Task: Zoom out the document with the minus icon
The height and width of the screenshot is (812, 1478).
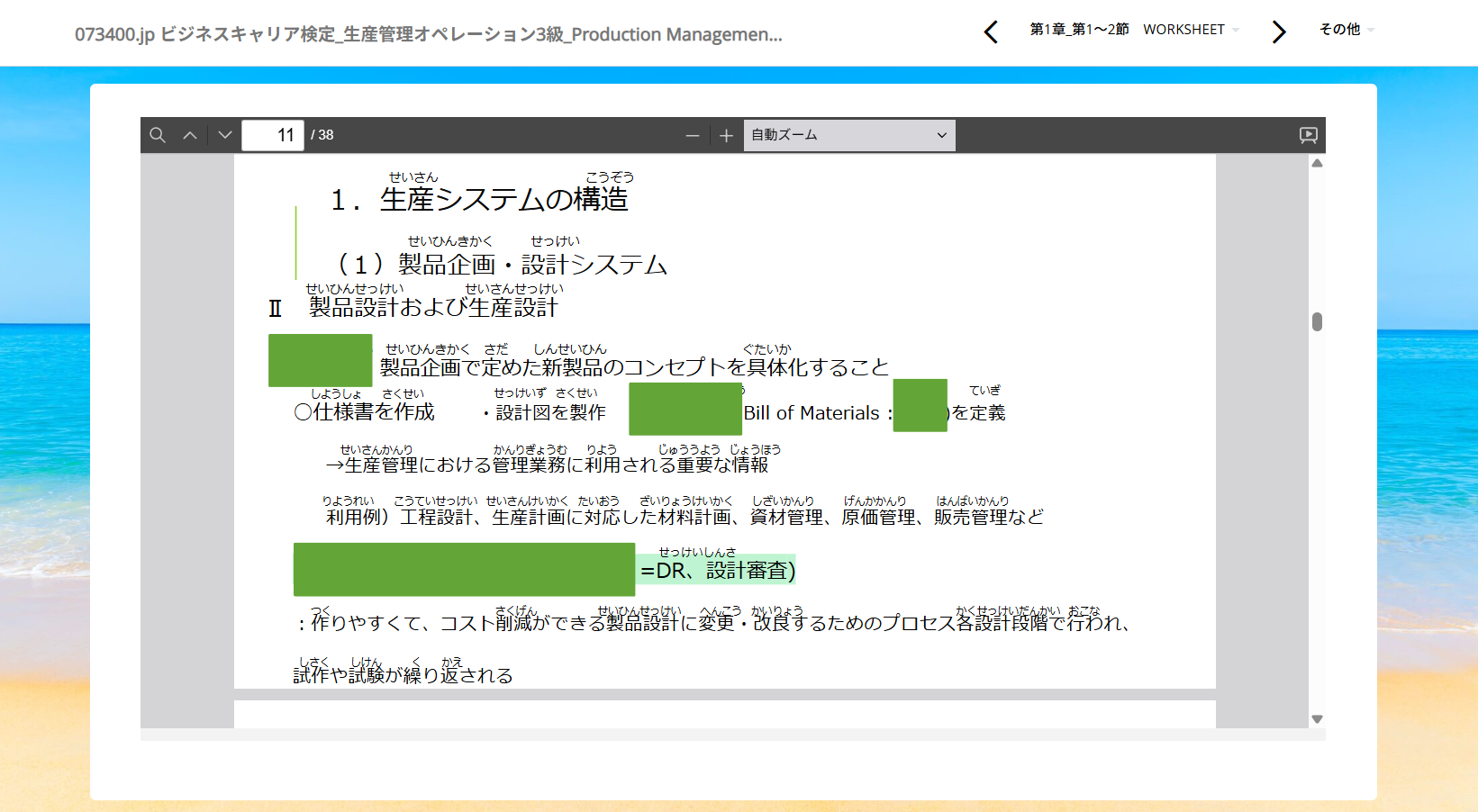Action: [692, 135]
